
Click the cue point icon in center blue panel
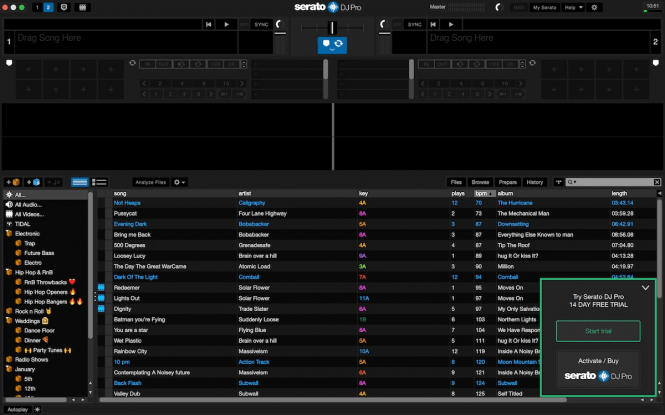326,44
